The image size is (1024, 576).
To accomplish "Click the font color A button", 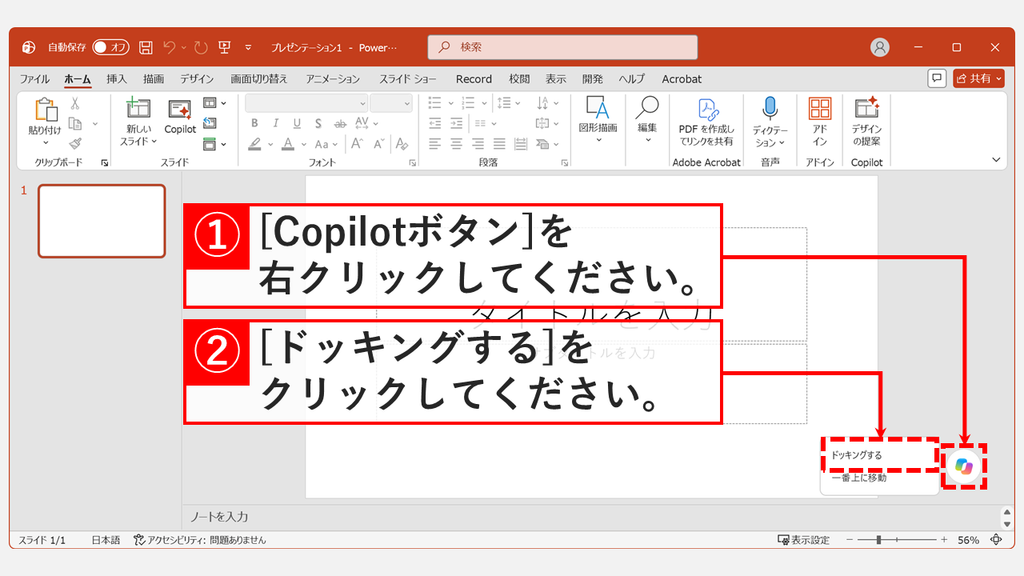I will [x=288, y=144].
